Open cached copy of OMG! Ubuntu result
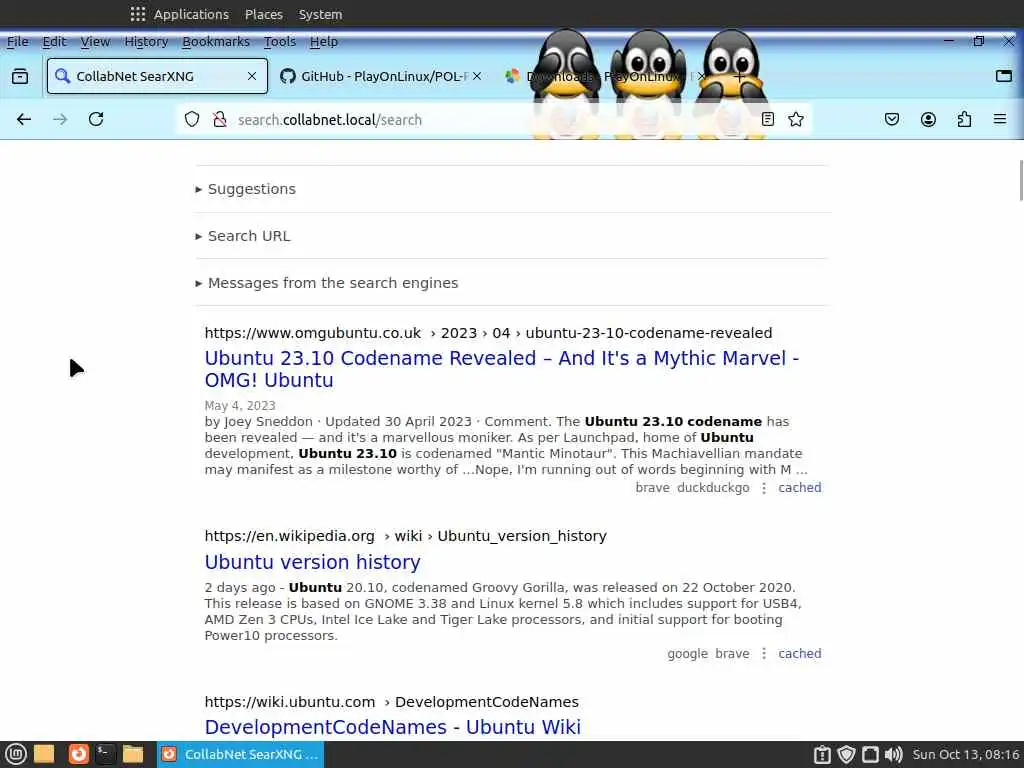 click(x=800, y=488)
